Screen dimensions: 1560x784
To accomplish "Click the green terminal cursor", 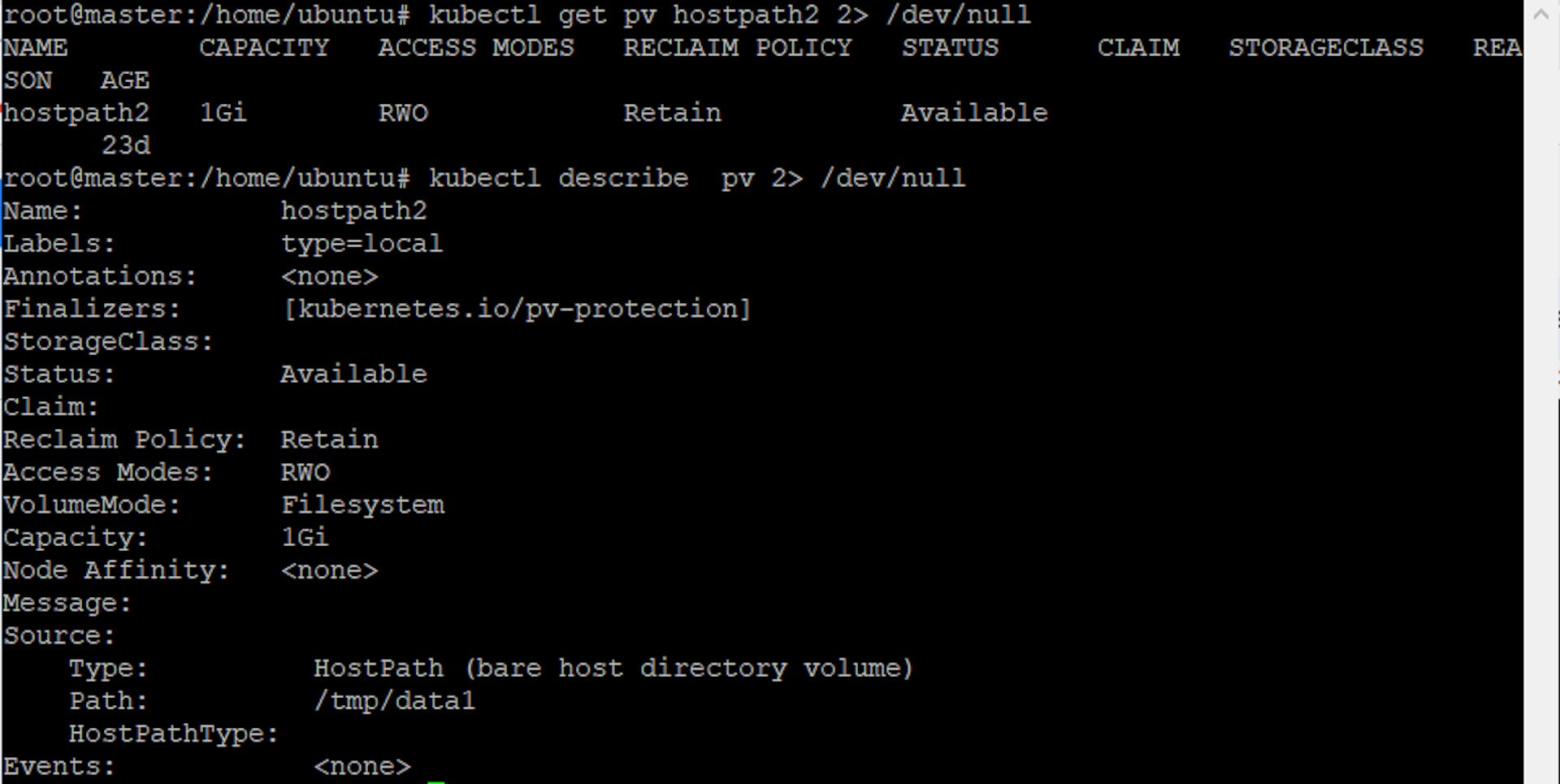I will [436, 781].
